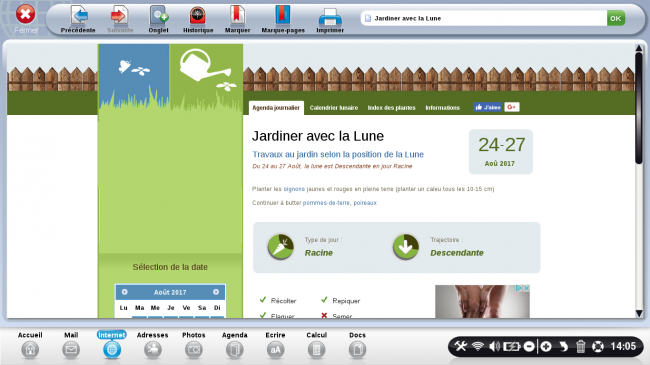Click the volume speaker icon
Viewport: 650px width, 365px height.
click(494, 346)
